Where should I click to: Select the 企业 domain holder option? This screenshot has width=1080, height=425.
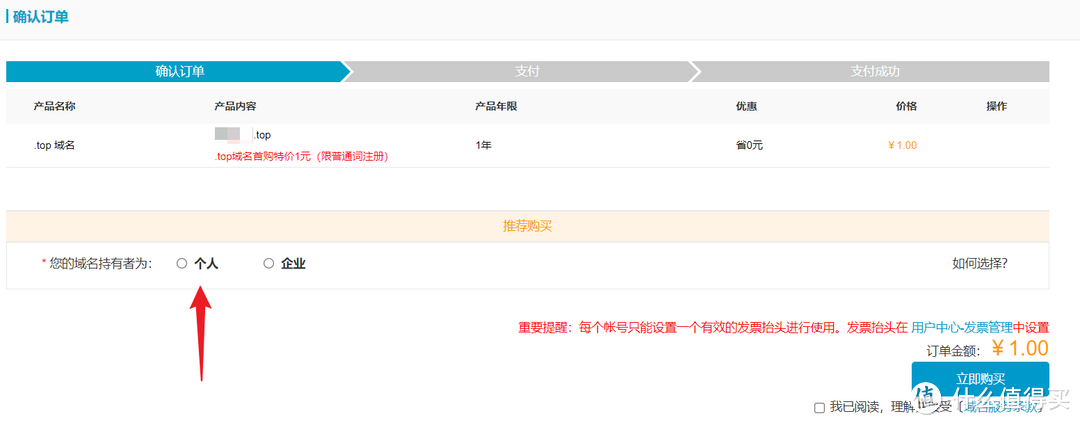click(268, 264)
